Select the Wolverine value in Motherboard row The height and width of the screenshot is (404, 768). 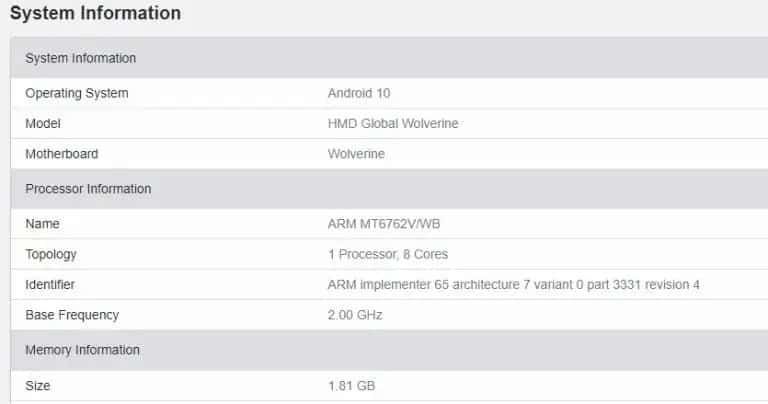356,154
